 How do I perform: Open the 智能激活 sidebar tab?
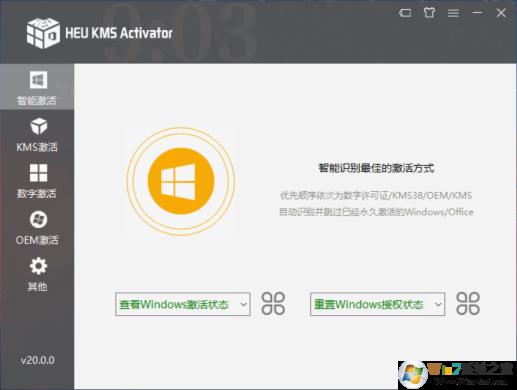pyautogui.click(x=37, y=88)
